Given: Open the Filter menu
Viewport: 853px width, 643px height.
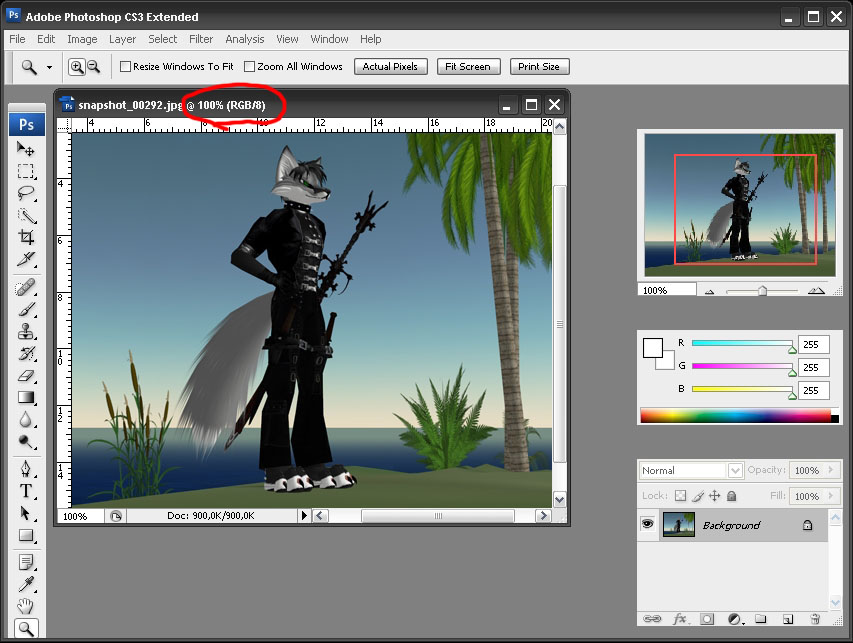Looking at the screenshot, I should click(x=201, y=39).
